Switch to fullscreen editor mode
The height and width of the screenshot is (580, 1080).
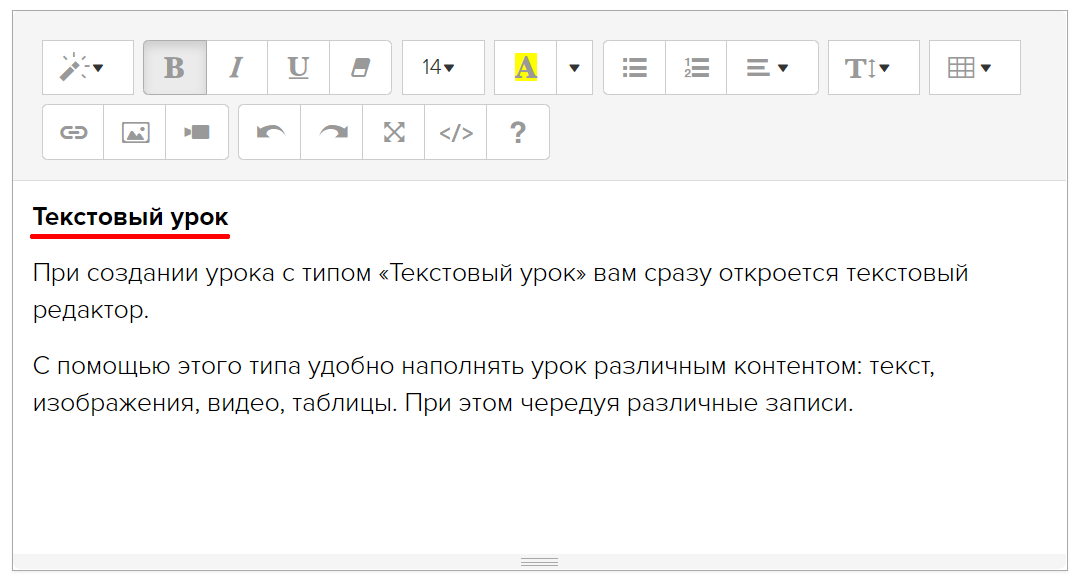[x=394, y=132]
